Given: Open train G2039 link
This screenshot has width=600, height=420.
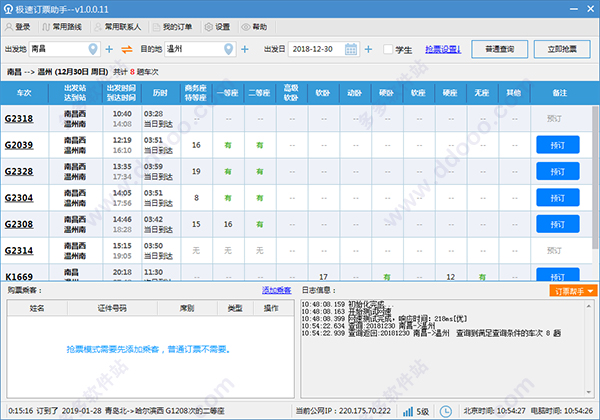Looking at the screenshot, I should coord(19,145).
